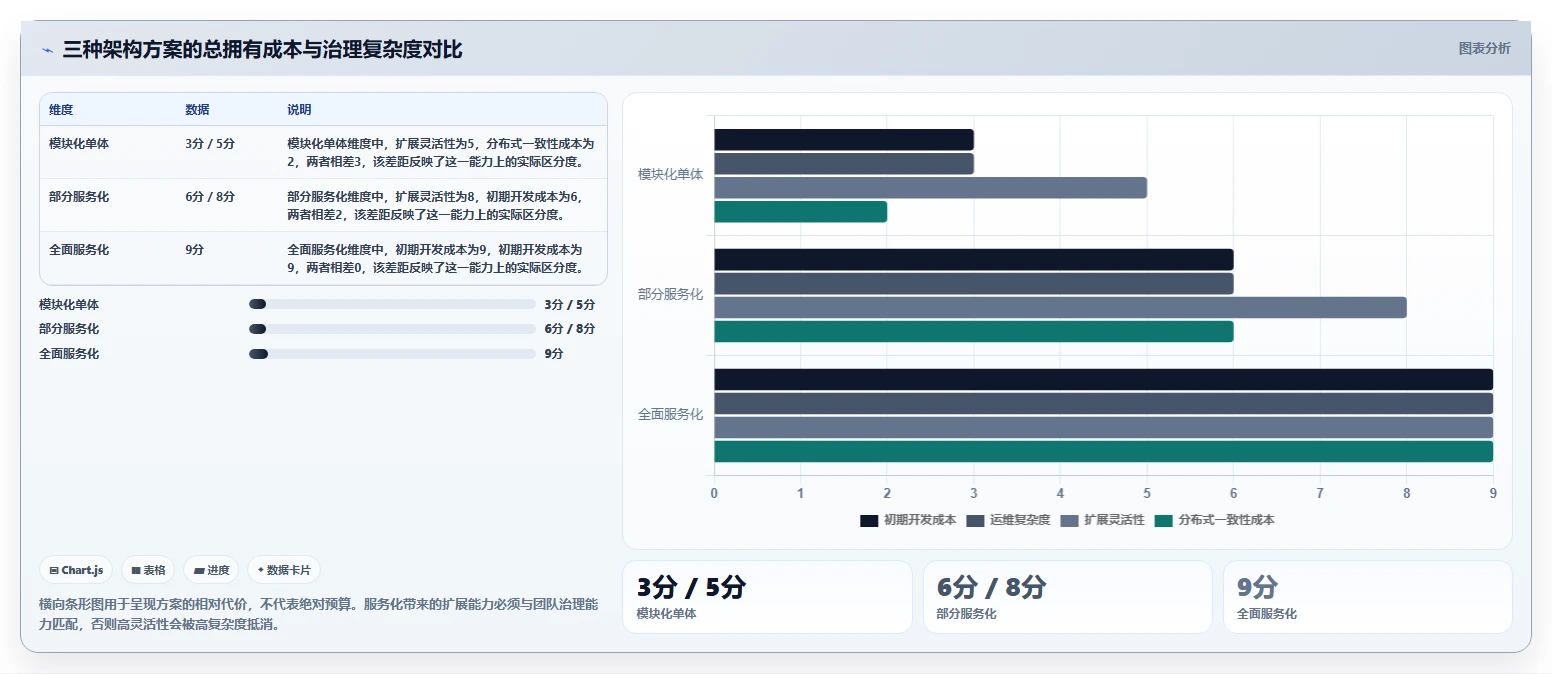Open the 9分 全面服务化 data card
This screenshot has width=1552, height=674.
click(x=1367, y=597)
